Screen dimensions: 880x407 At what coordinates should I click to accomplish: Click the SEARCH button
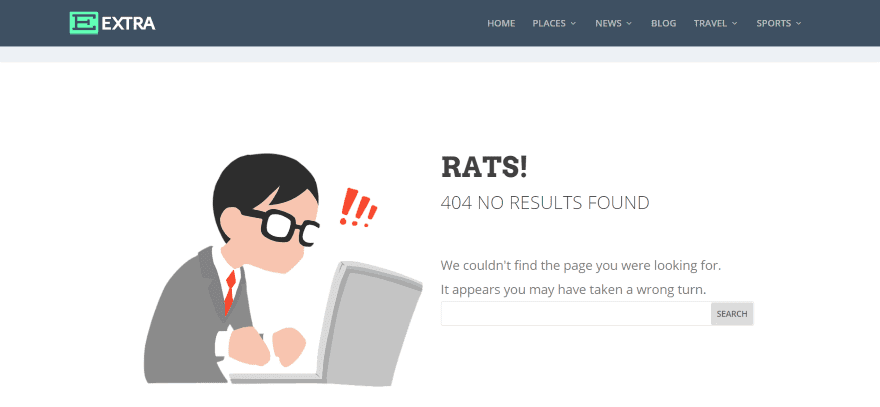(x=732, y=314)
